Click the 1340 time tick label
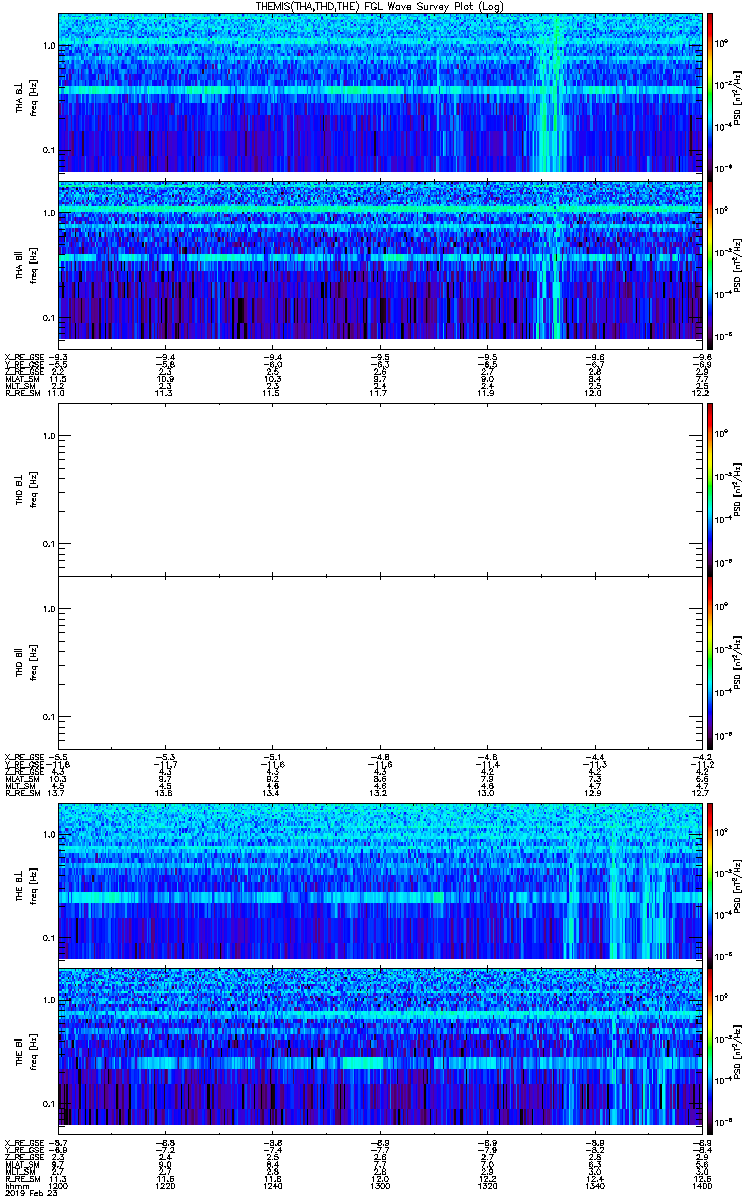 click(x=594, y=1186)
